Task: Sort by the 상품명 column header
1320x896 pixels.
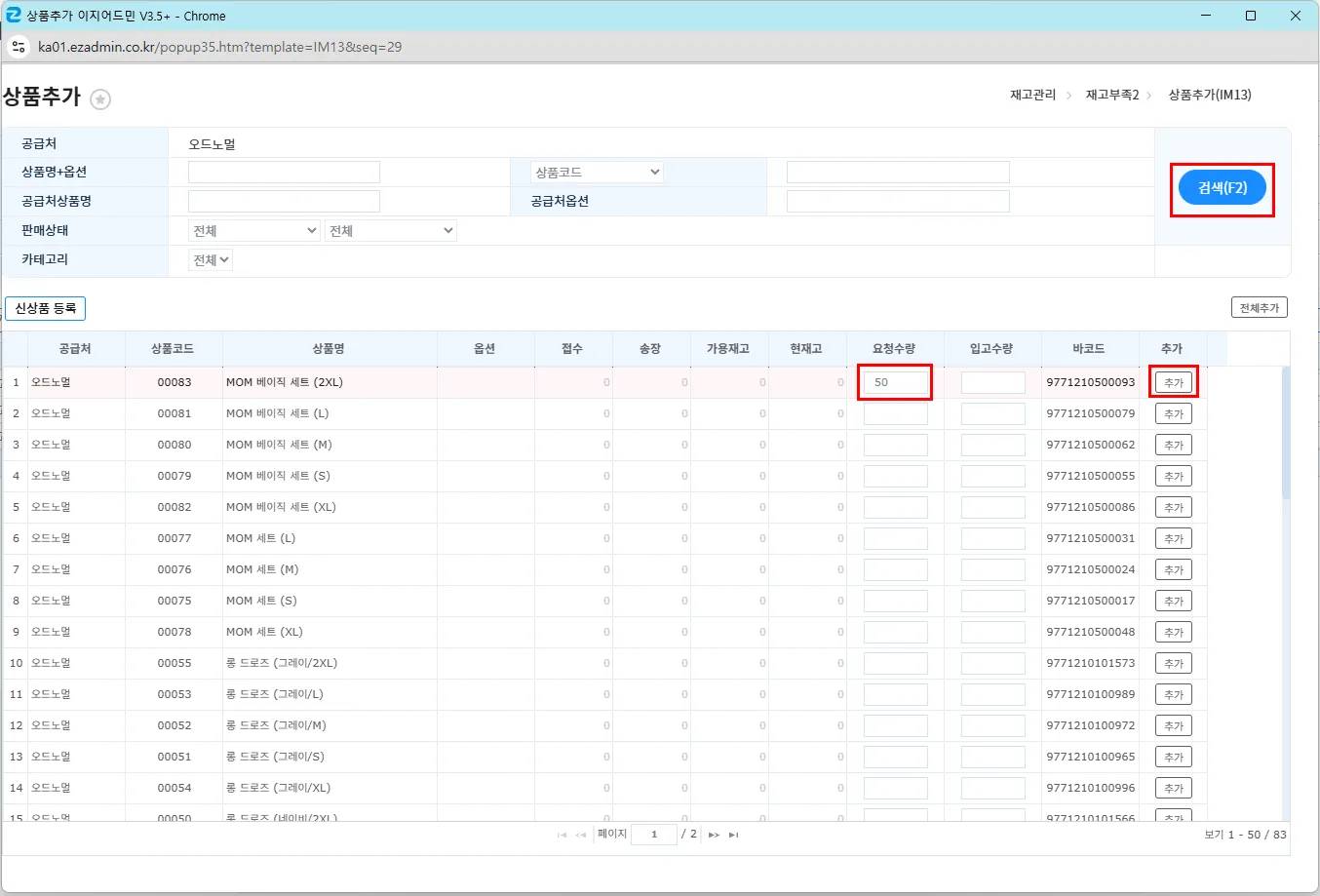Action: (330, 349)
